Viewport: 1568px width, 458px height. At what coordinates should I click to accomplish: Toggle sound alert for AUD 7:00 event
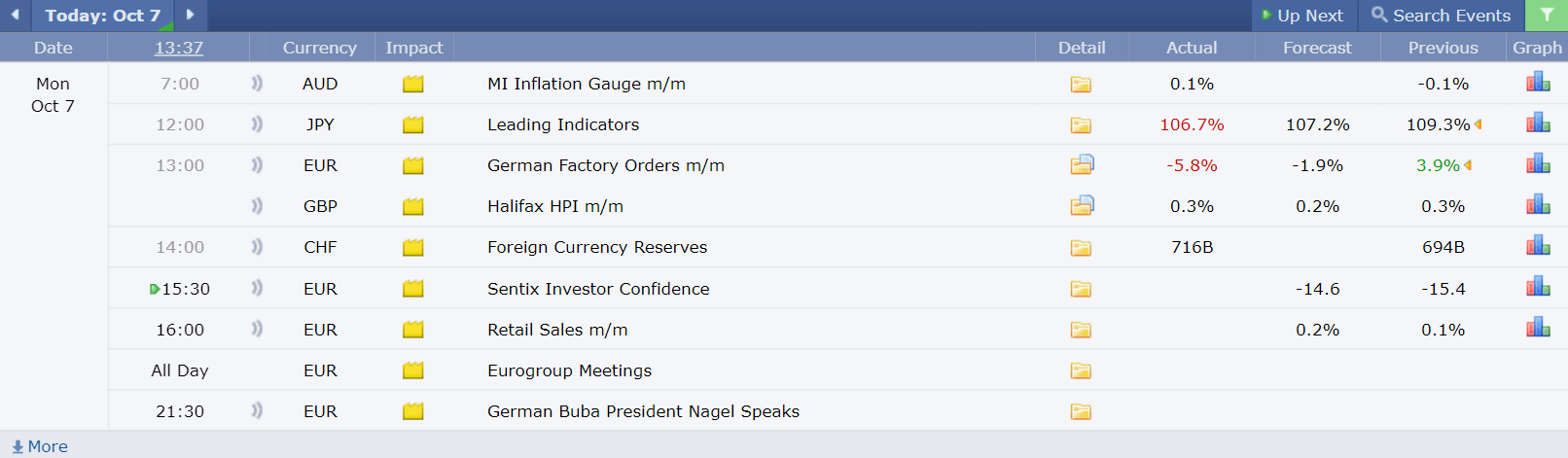click(x=257, y=84)
